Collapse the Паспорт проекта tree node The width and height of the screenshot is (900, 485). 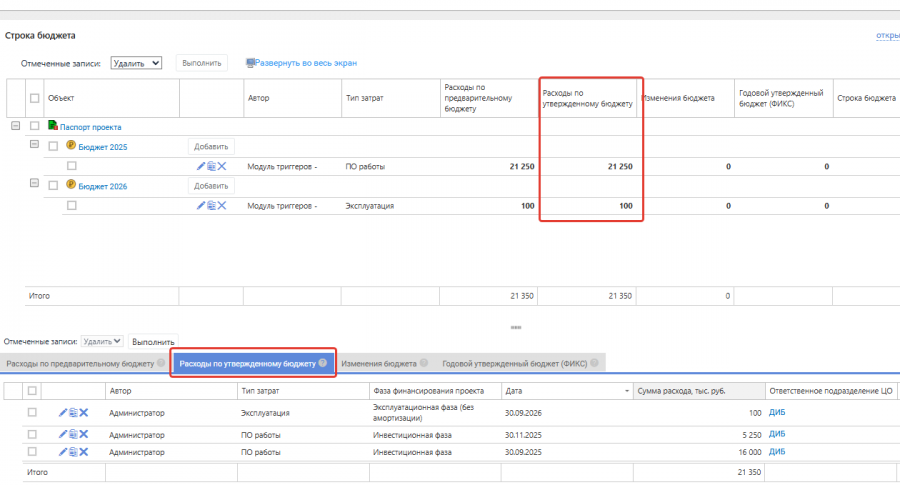15,126
